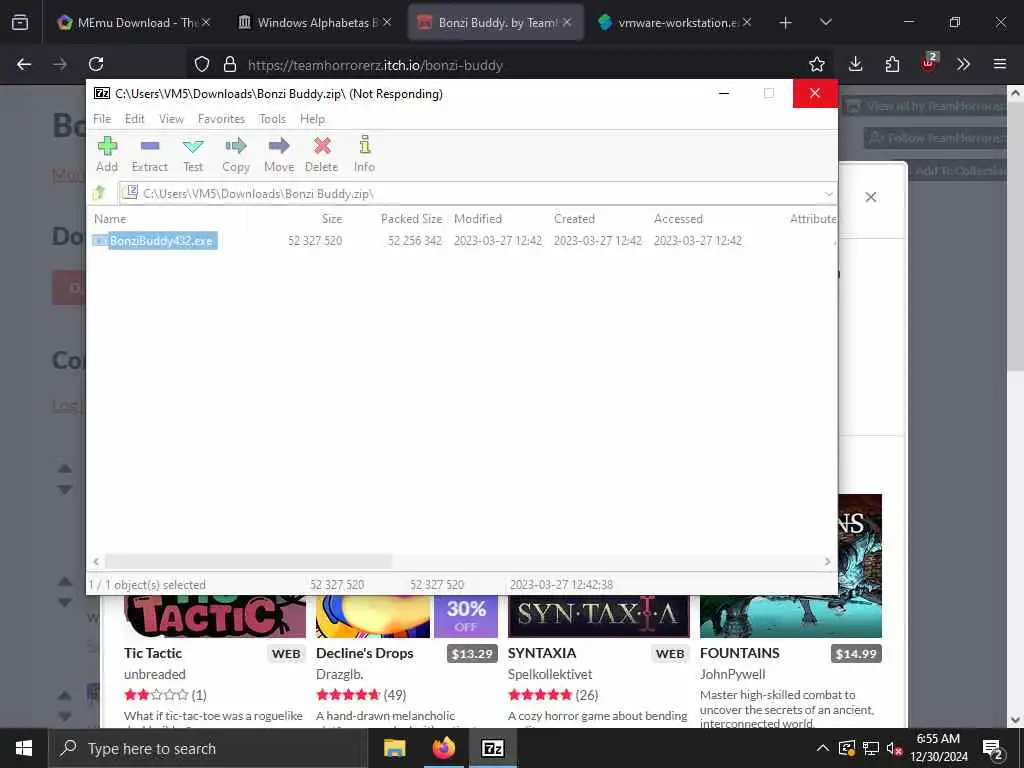This screenshot has height=768, width=1024.
Task: Click the Windows Start button
Action: coord(24,748)
